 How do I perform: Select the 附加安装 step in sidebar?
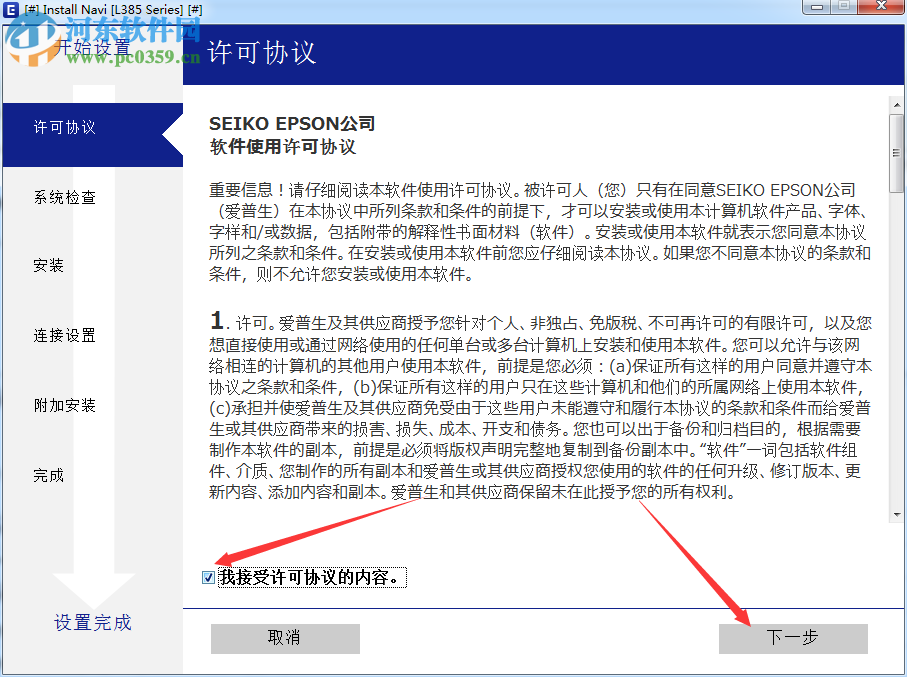64,405
